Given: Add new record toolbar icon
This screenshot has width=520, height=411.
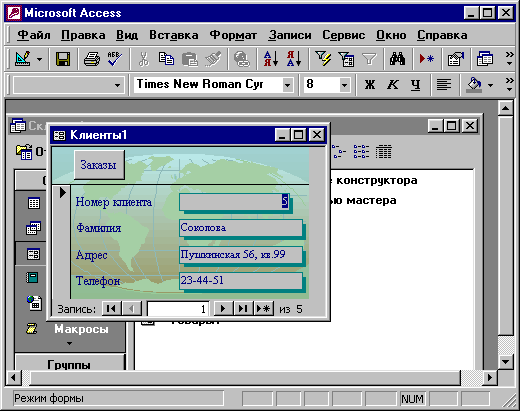Looking at the screenshot, I should point(427,59).
